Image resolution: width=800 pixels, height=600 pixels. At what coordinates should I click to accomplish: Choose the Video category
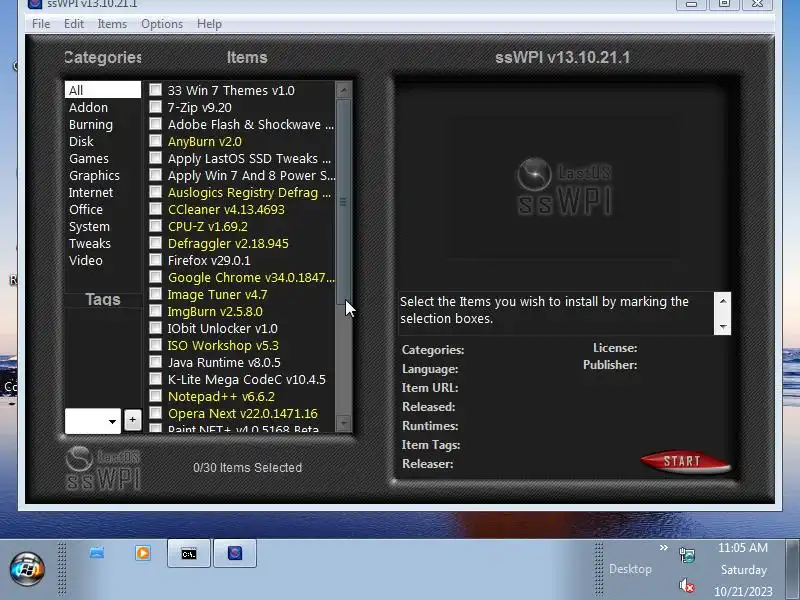(103, 260)
